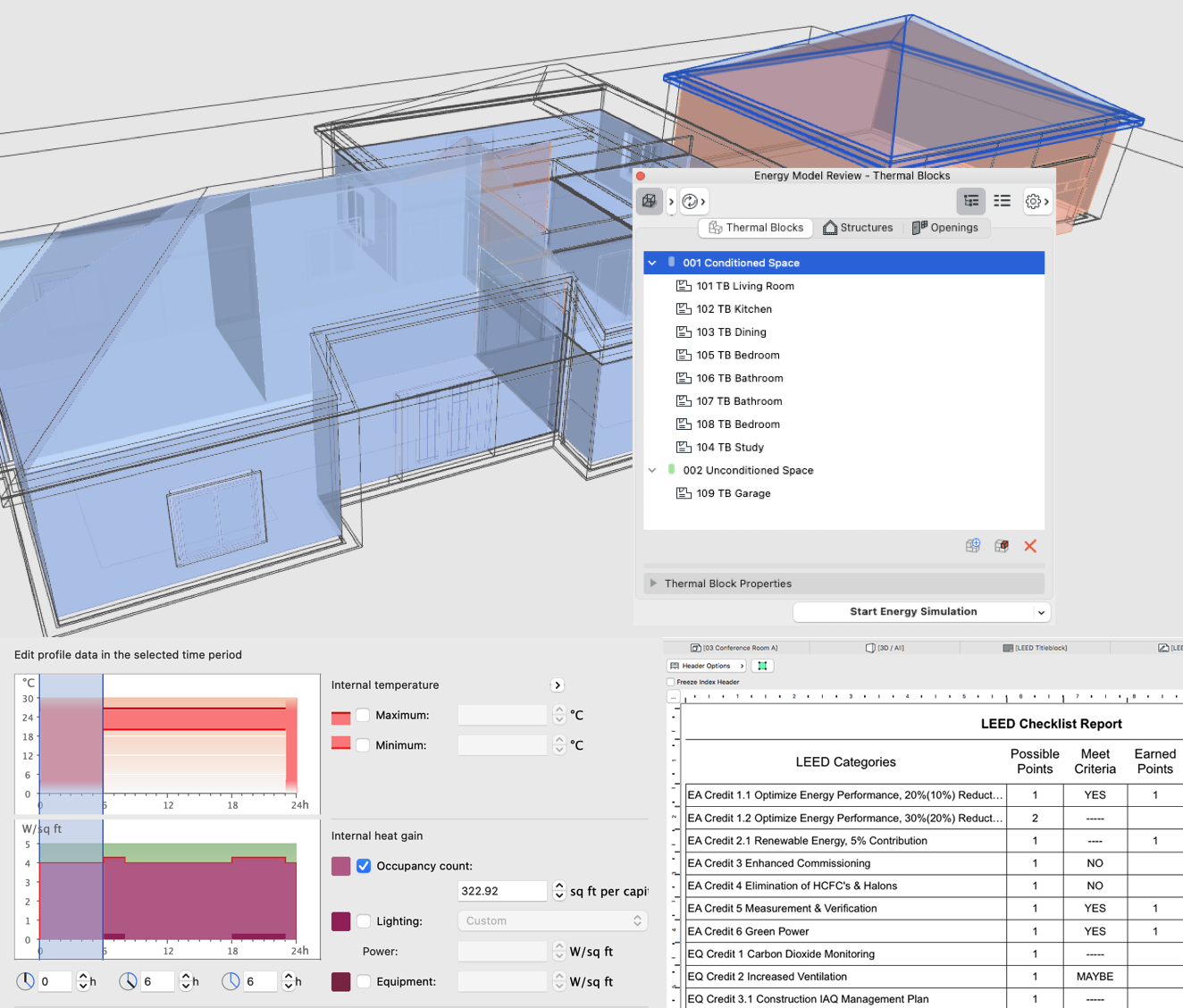
Task: Click the zone icon beside 108 TB Bedroom
Action: click(x=684, y=424)
